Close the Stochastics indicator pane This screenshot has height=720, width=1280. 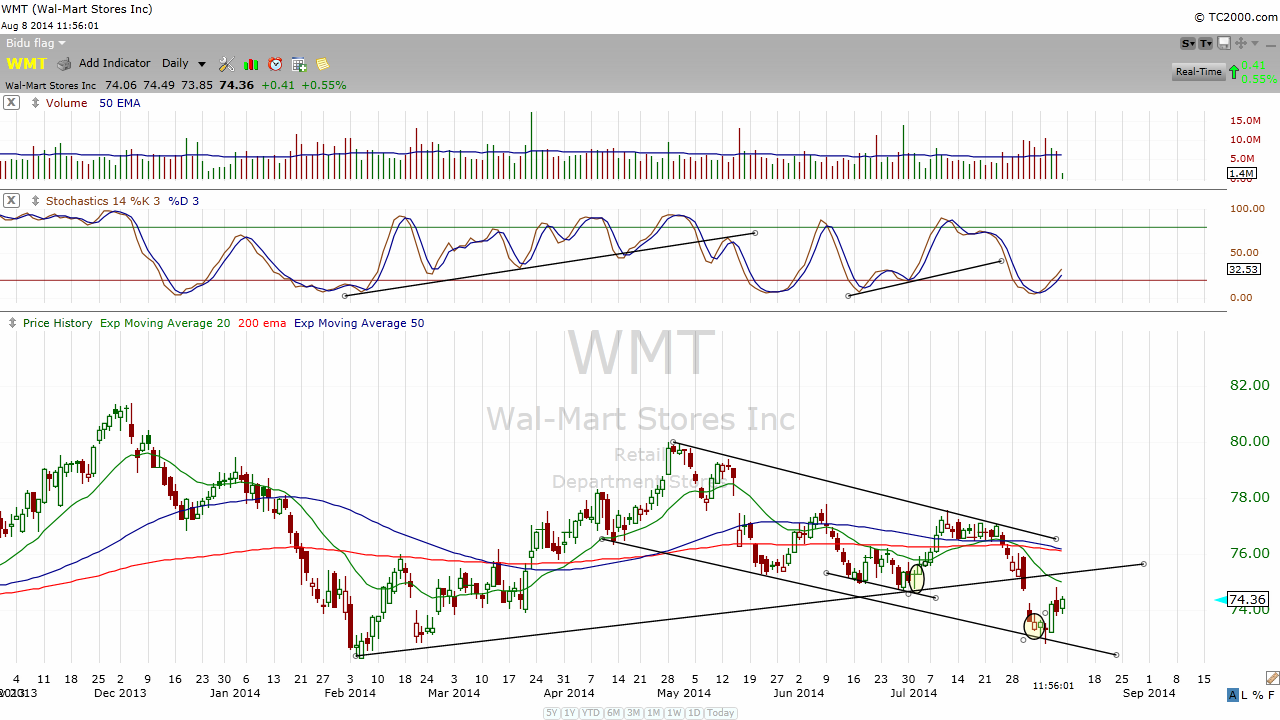coord(11,201)
